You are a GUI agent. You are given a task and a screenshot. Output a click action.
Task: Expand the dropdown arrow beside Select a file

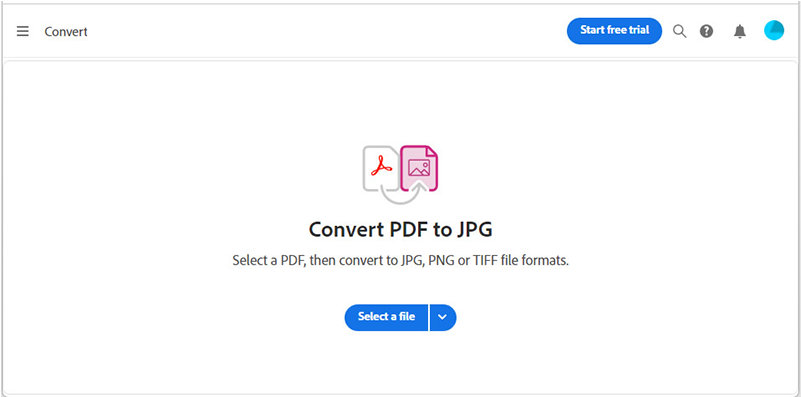(x=443, y=317)
